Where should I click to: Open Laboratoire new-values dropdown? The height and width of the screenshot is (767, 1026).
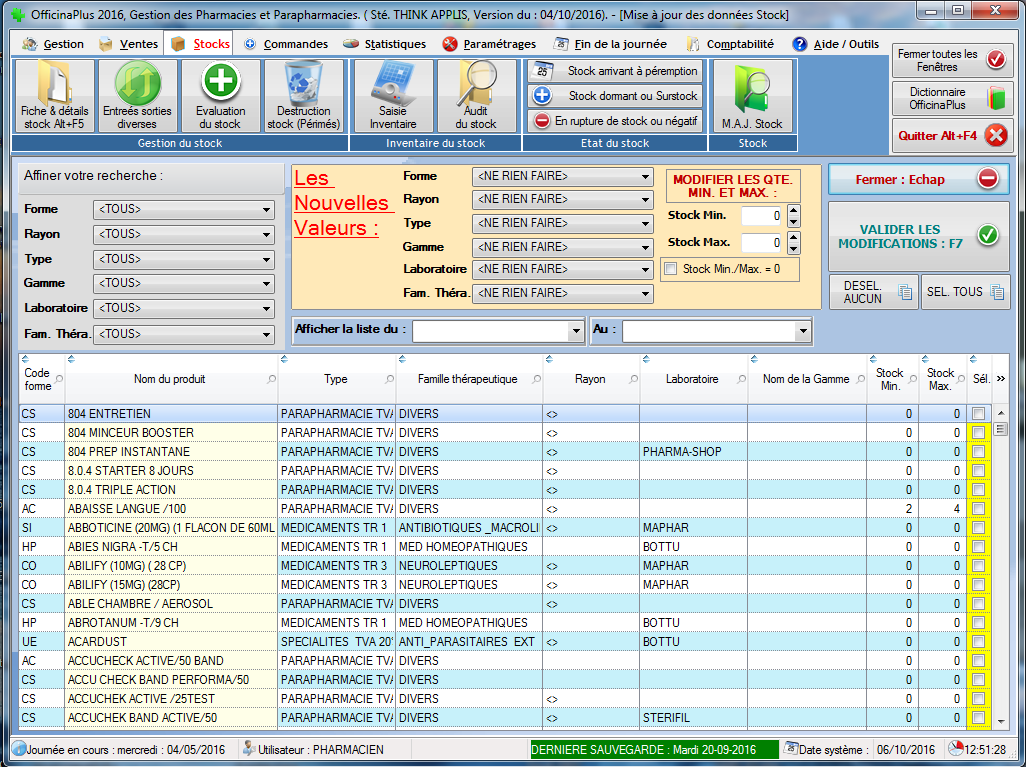click(645, 270)
